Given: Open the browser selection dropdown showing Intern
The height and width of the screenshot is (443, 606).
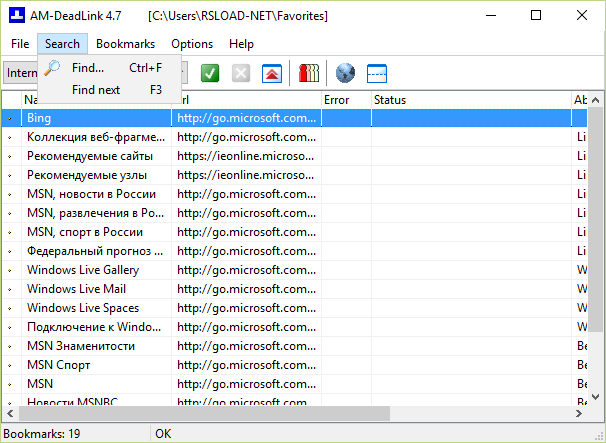Looking at the screenshot, I should (x=21, y=73).
